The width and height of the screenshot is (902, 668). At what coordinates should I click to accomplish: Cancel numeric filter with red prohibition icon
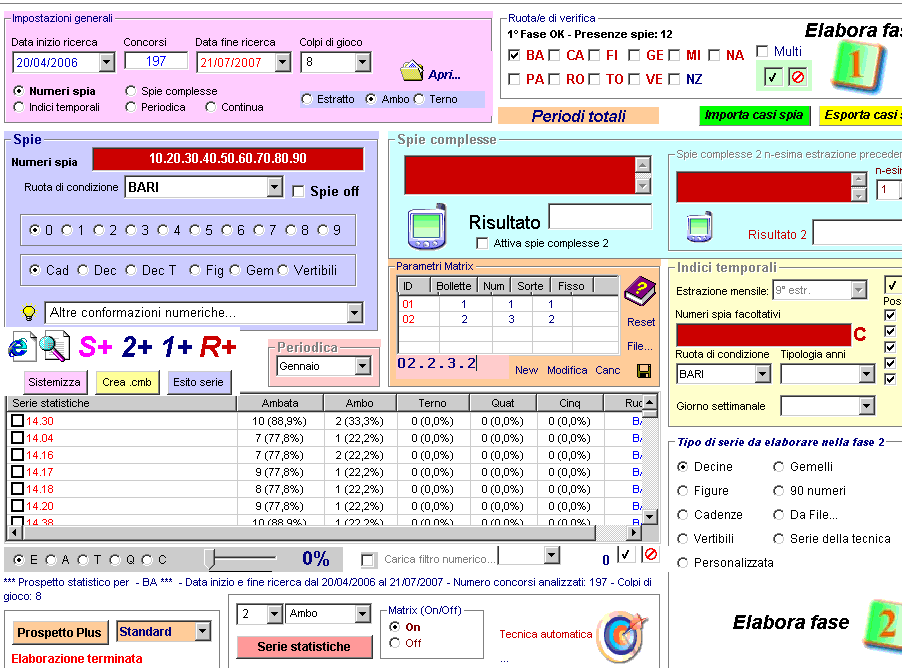650,555
